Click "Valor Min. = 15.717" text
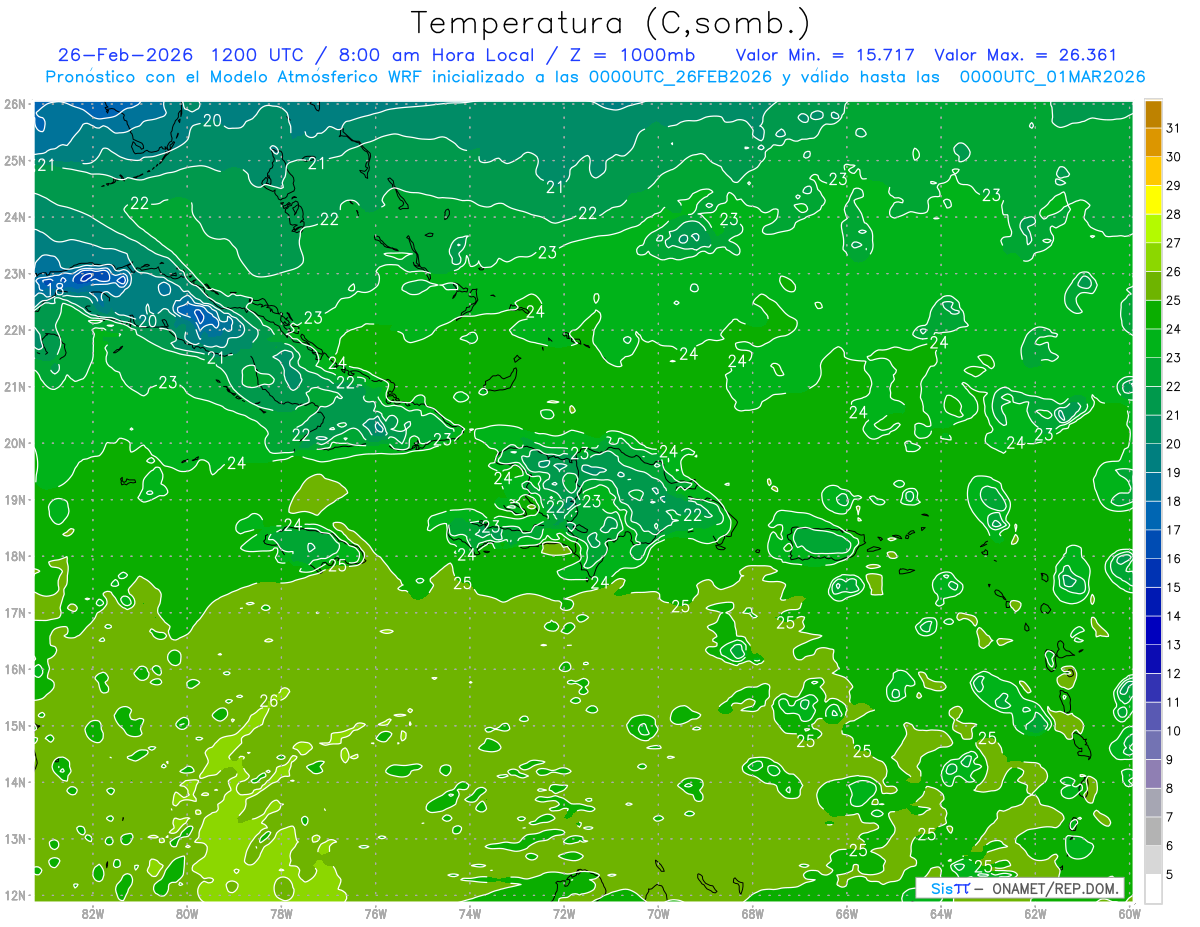Screen dimensions: 1200x927 (x=825, y=55)
